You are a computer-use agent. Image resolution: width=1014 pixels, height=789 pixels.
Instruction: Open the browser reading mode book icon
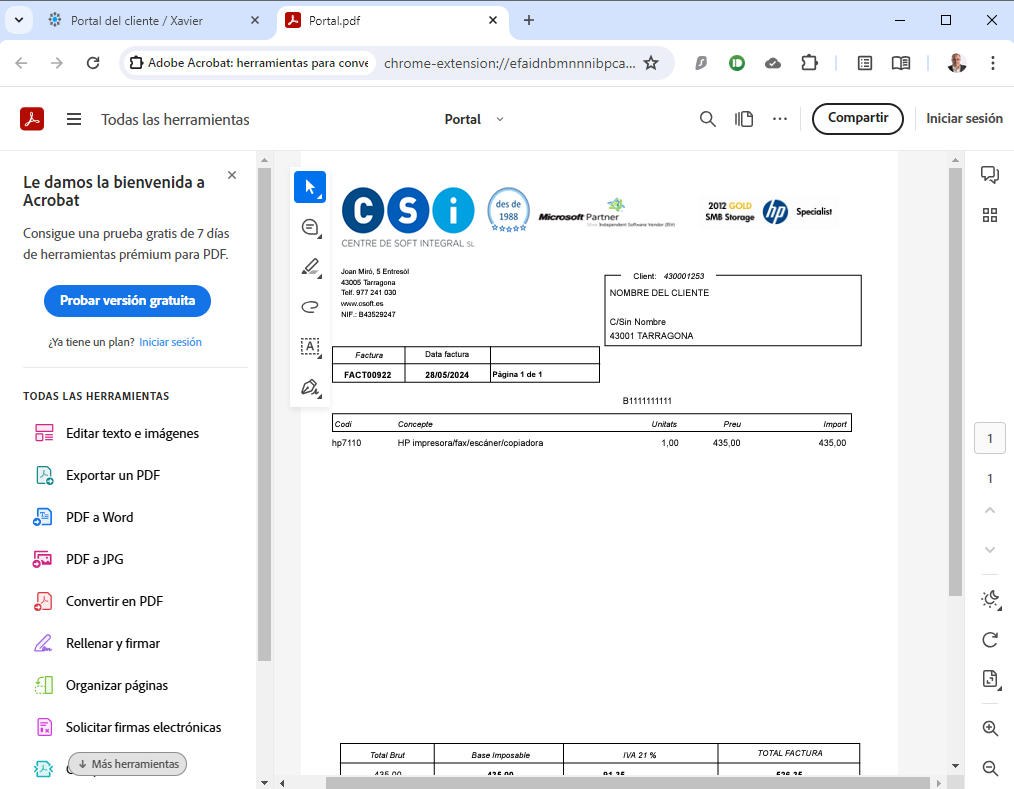901,63
